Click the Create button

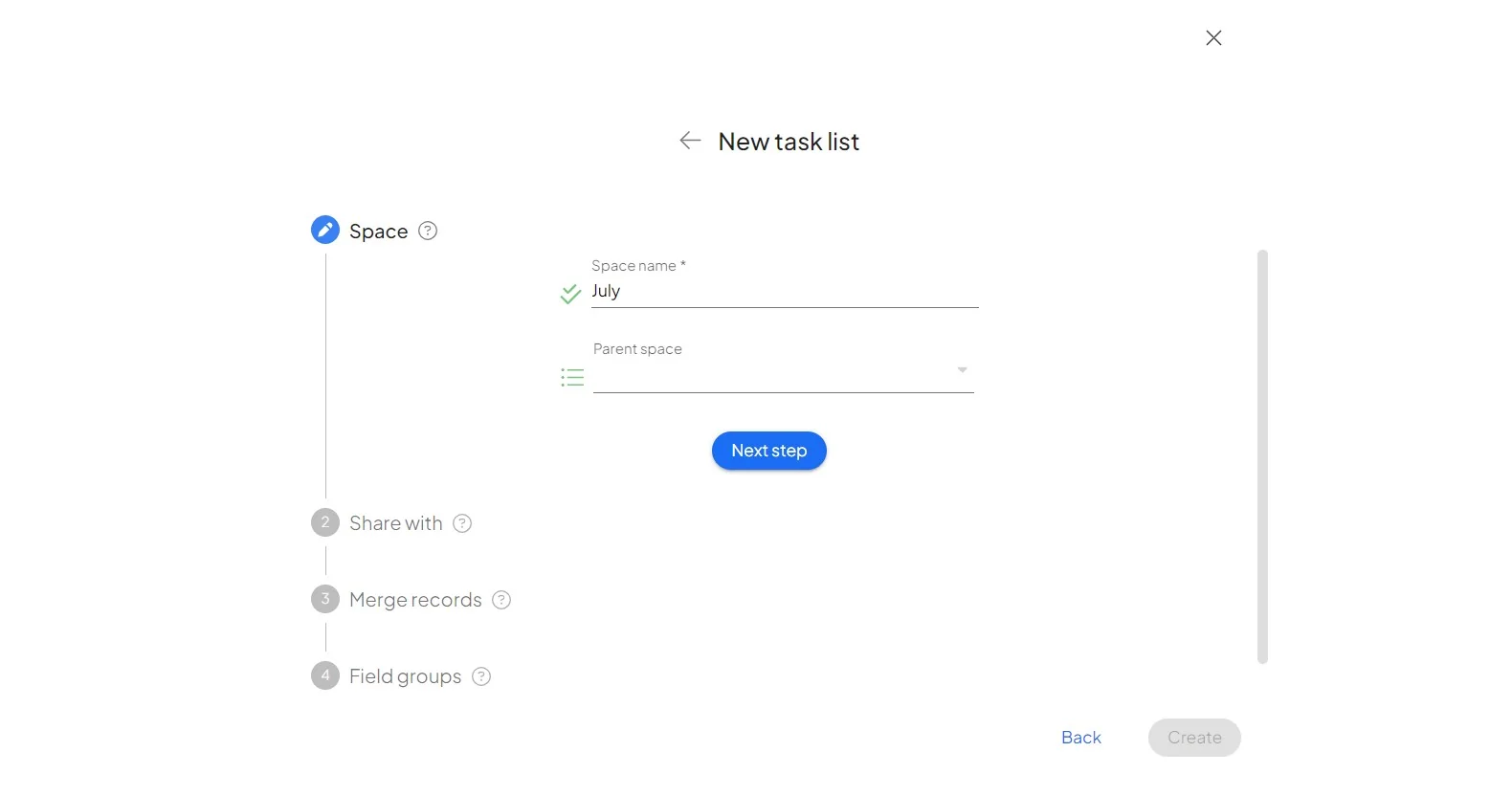pyautogui.click(x=1194, y=738)
